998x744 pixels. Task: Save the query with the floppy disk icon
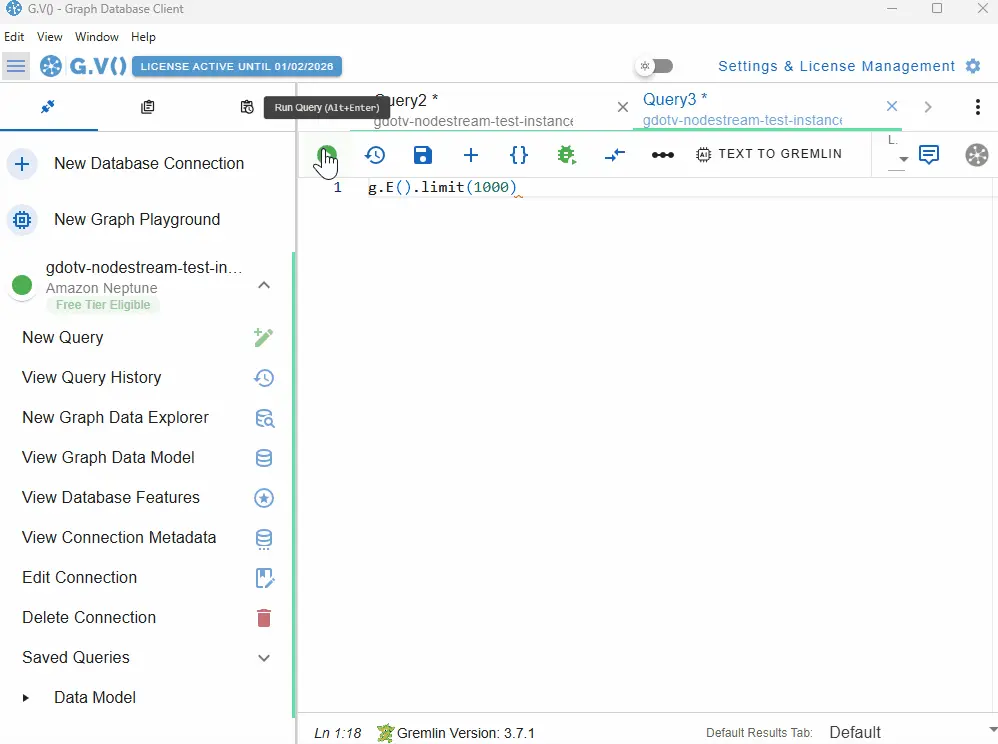423,155
